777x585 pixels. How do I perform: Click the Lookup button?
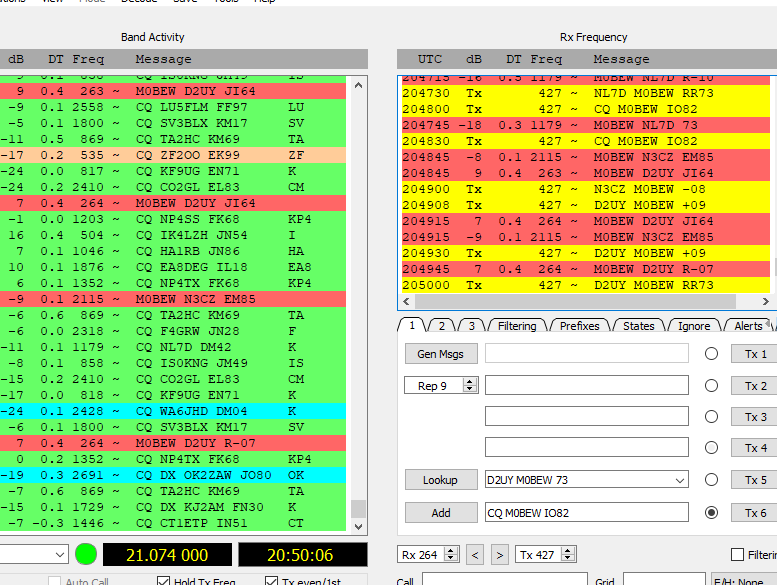click(x=441, y=479)
